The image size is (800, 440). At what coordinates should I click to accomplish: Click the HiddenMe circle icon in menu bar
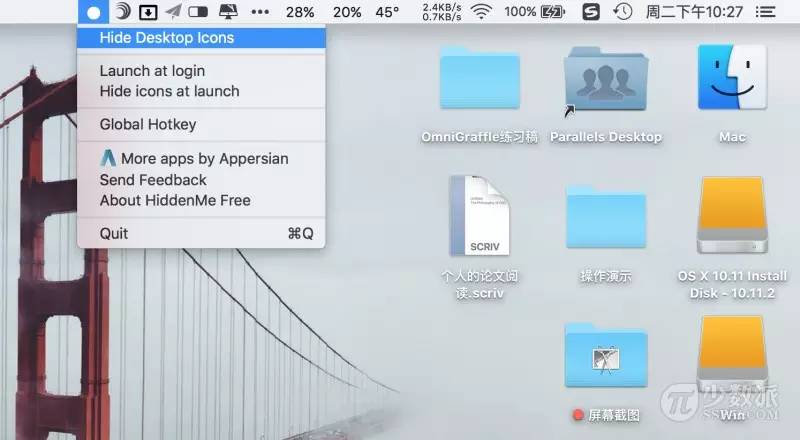click(93, 12)
